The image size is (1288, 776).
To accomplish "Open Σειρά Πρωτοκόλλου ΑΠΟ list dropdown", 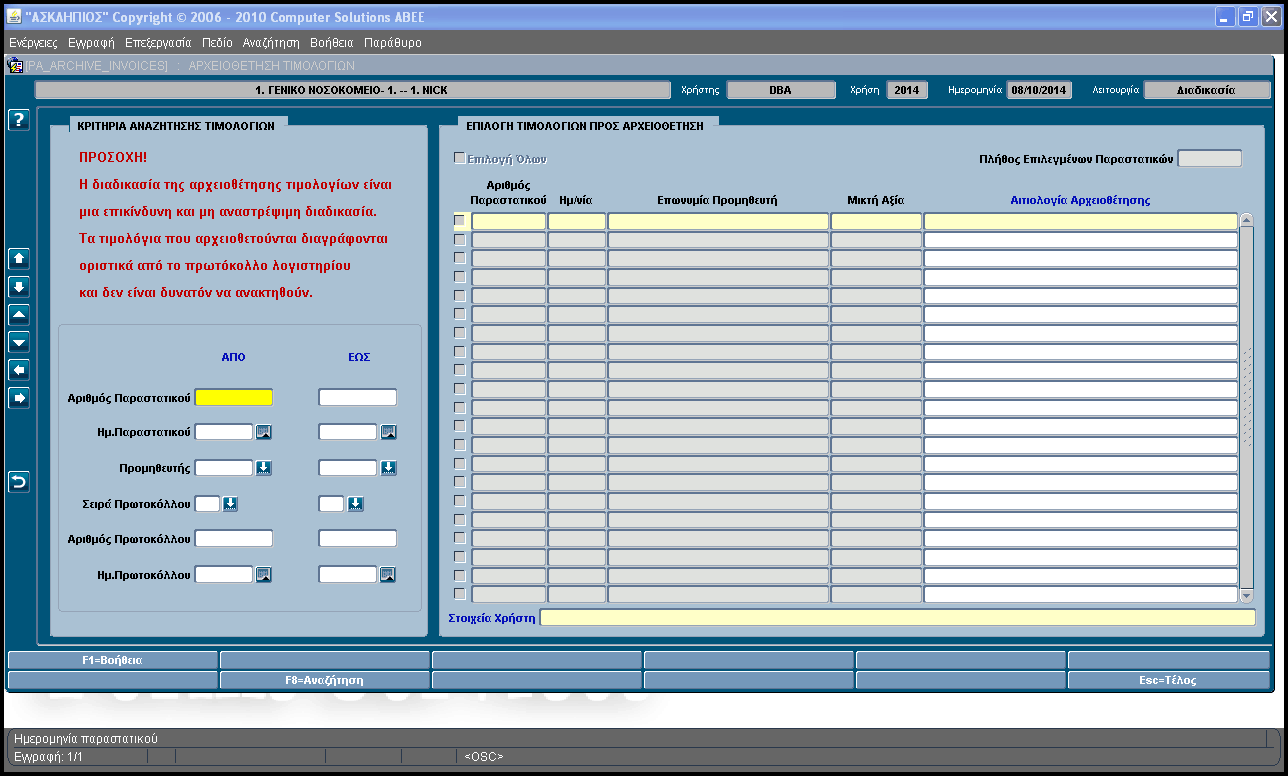I will [230, 504].
